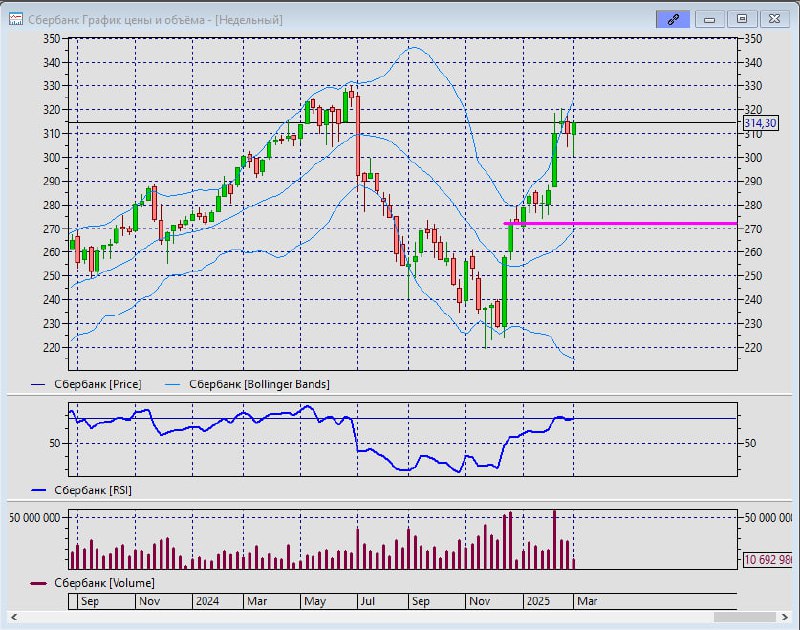The image size is (800, 630).
Task: Click the first Mar label after 2024
Action: pos(257,601)
